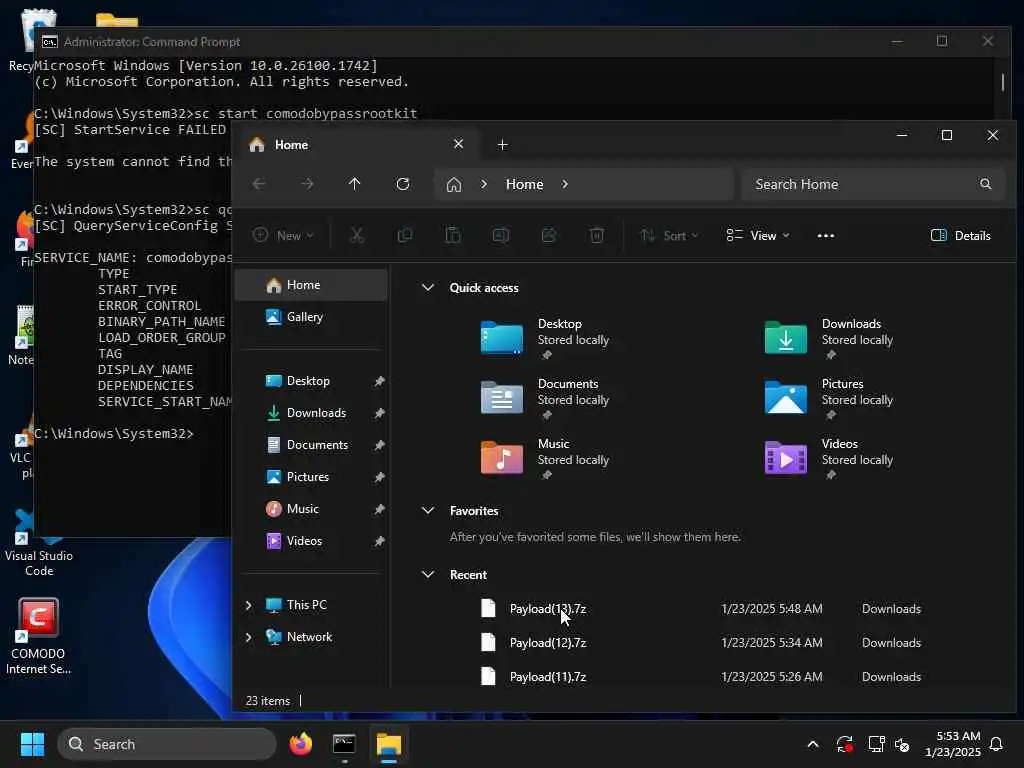Unpin Videos using its sidebar pin

coord(379,541)
